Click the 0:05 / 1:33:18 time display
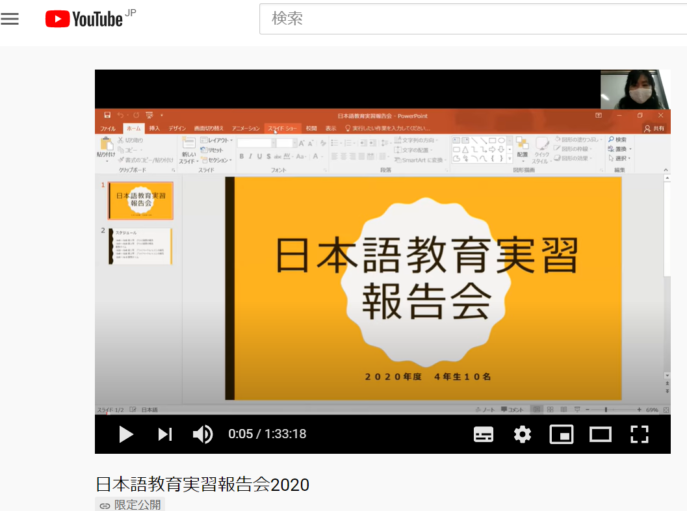 (x=267, y=434)
